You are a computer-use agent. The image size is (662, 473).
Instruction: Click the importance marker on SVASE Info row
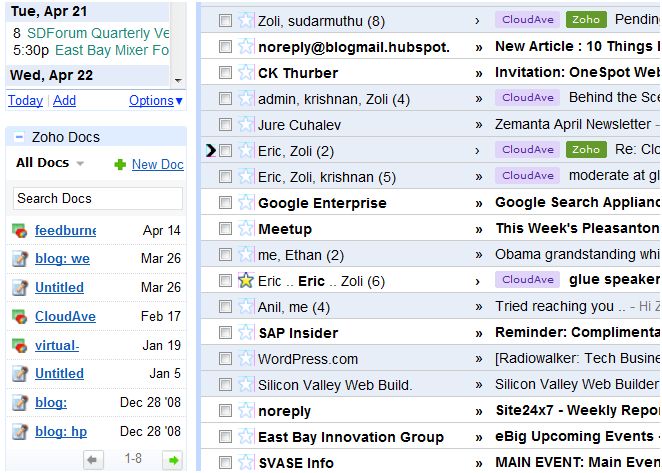(479, 463)
